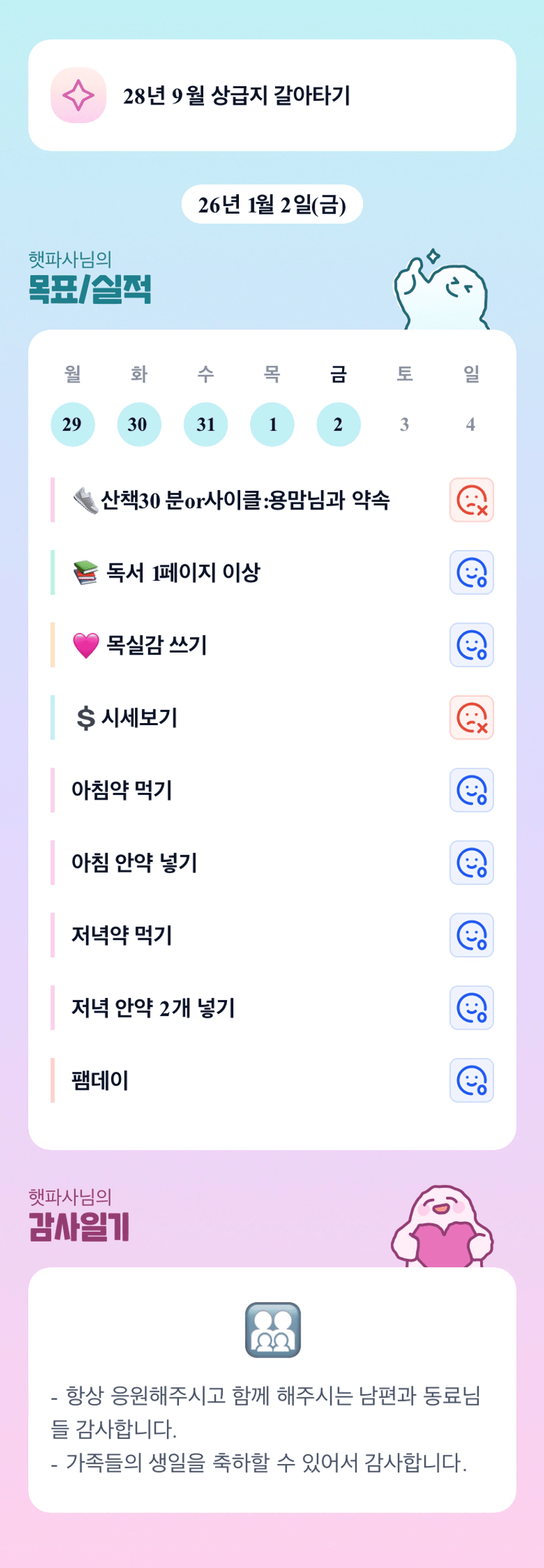
Task: Click the dollar sign icon beside 시세보기
Action: pyautogui.click(x=86, y=718)
